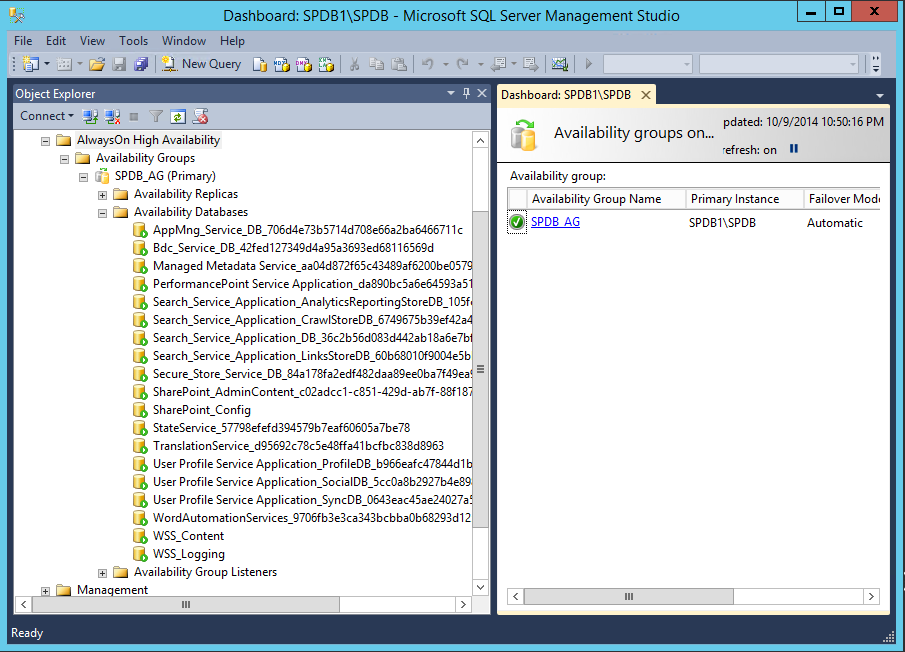Click the Copy icon in the toolbar
Screen dimensions: 905x652
point(377,64)
